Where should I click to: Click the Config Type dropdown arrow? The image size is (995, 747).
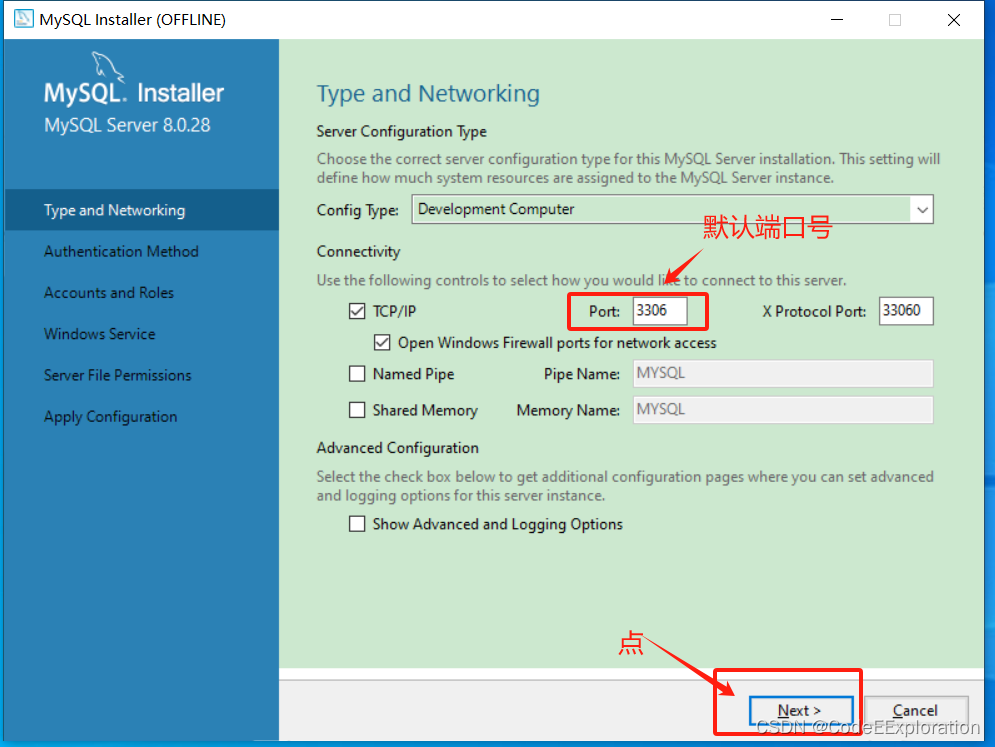(922, 209)
